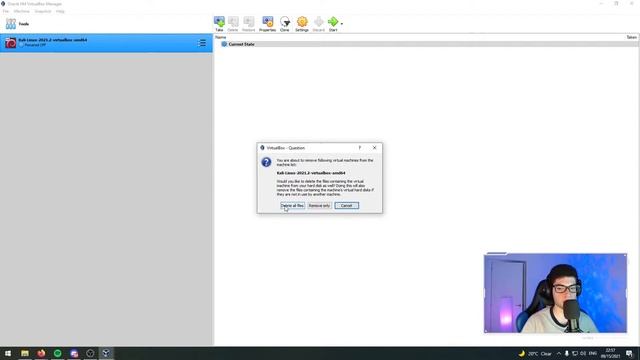Open the Windows Start menu
Image resolution: width=640 pixels, height=360 pixels.
[8, 353]
